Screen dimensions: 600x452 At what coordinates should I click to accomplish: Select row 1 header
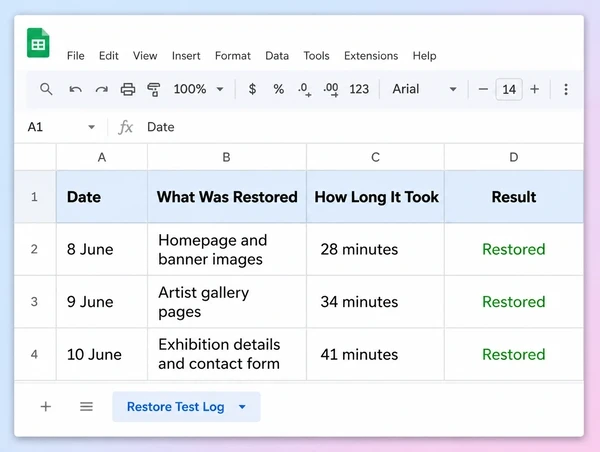click(35, 197)
